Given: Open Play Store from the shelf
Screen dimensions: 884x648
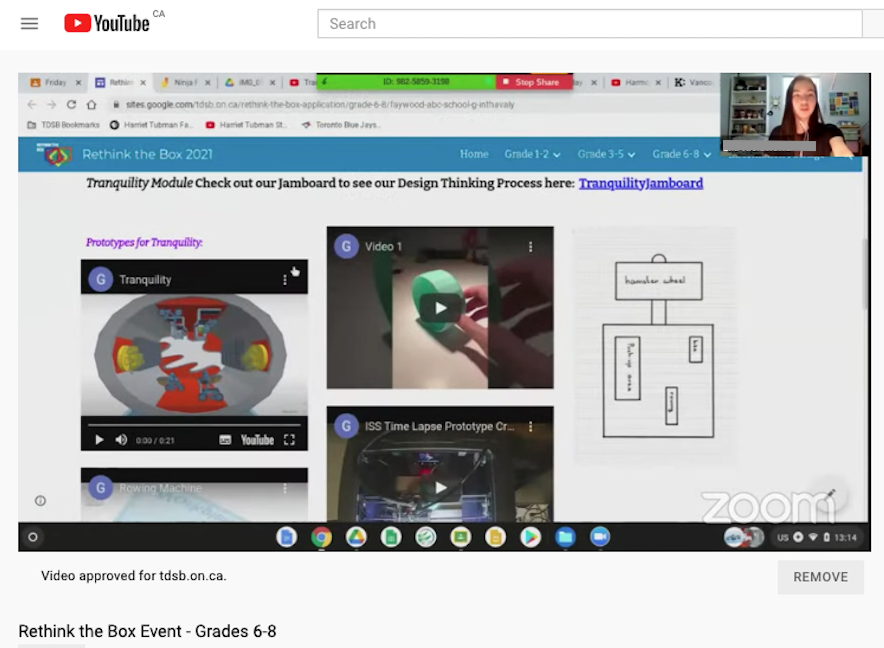Looking at the screenshot, I should pos(531,537).
